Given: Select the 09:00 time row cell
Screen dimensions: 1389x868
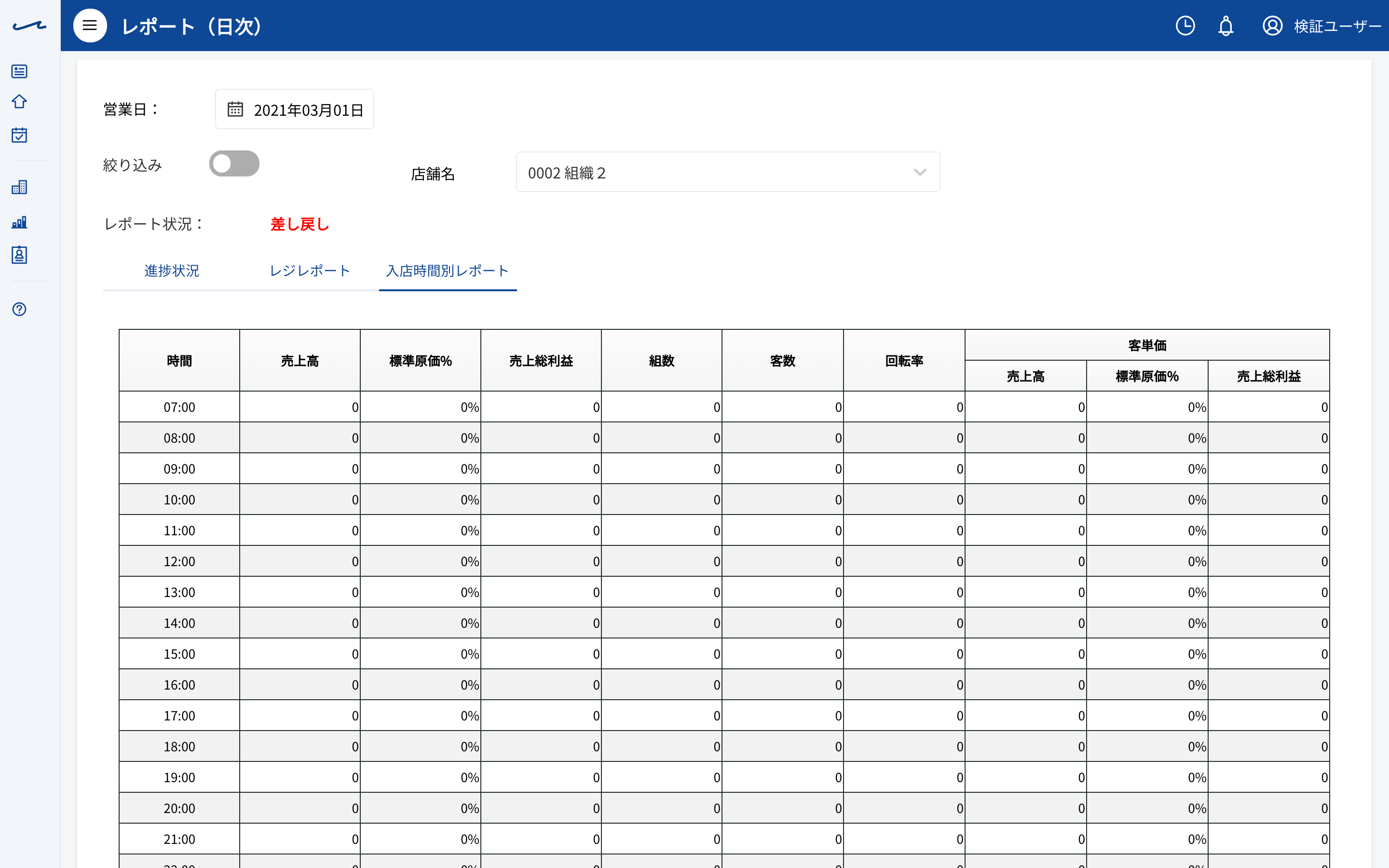Looking at the screenshot, I should point(179,469).
